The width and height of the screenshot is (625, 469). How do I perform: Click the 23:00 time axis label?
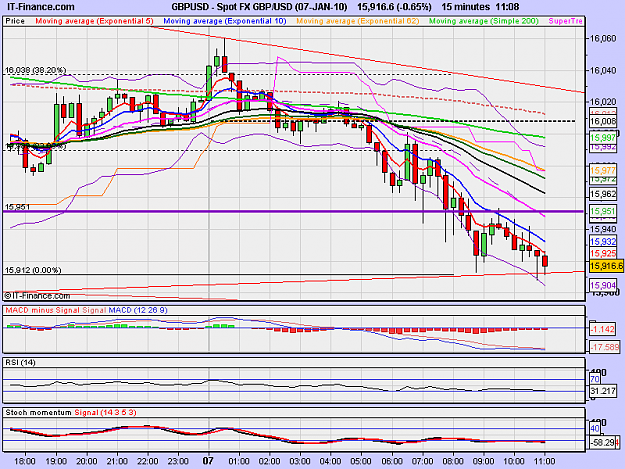click(178, 461)
